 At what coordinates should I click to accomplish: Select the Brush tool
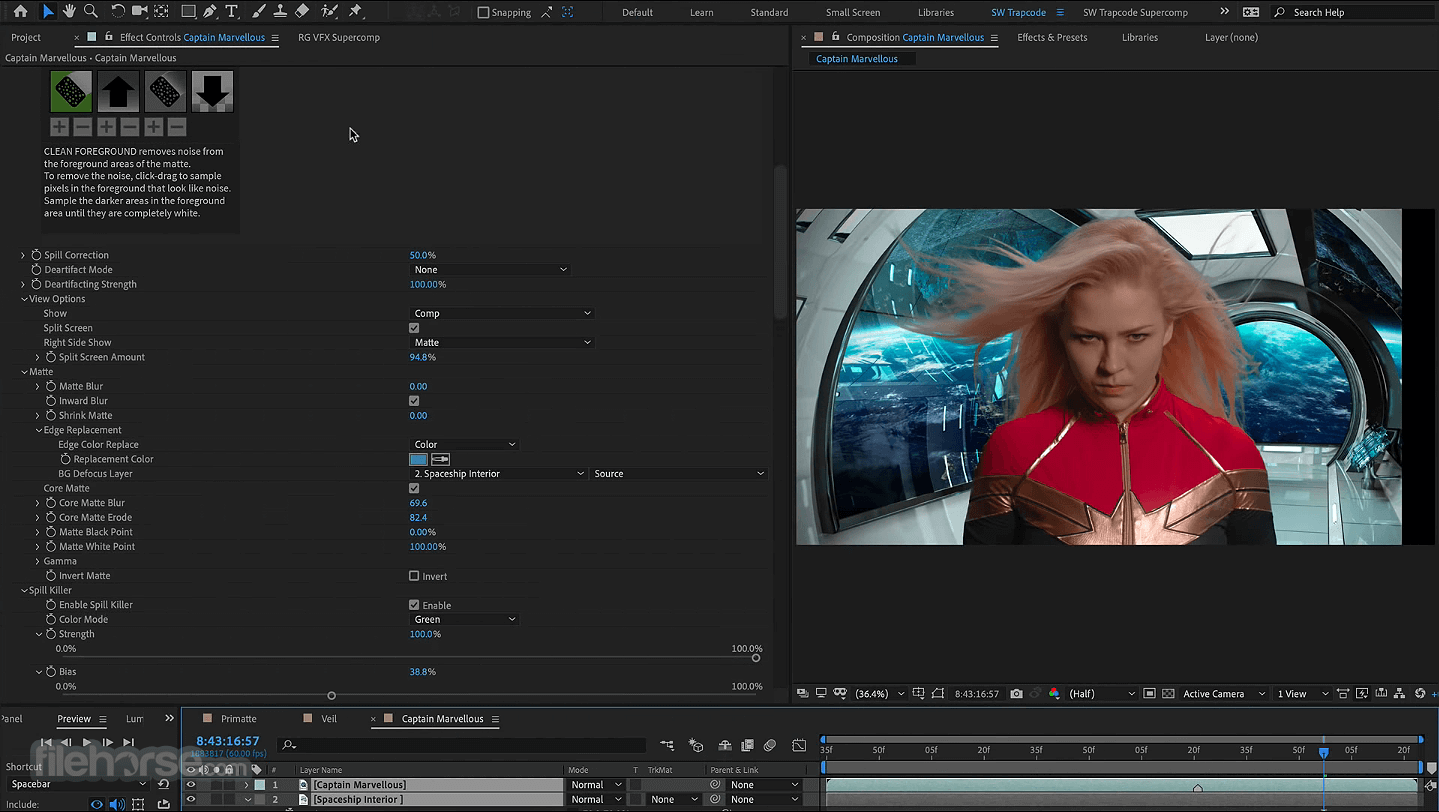point(259,12)
